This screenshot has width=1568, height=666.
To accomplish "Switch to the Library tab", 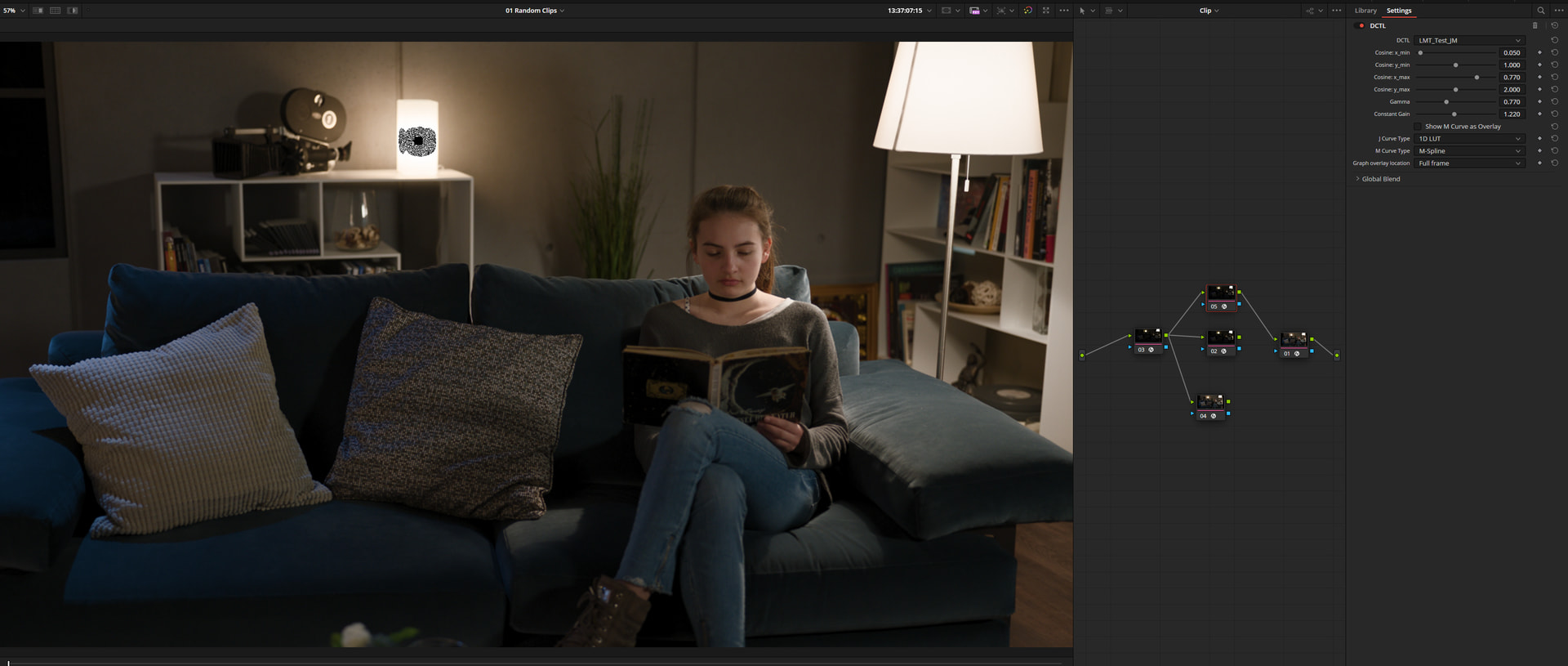I will [1365, 11].
